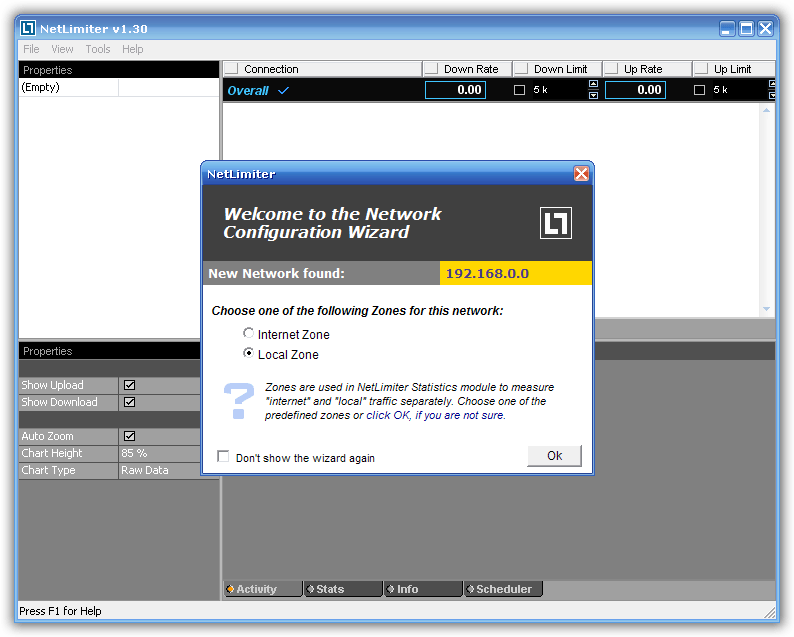Click the 192.168.0.0 network address
Image resolution: width=794 pixels, height=637 pixels.
point(487,273)
